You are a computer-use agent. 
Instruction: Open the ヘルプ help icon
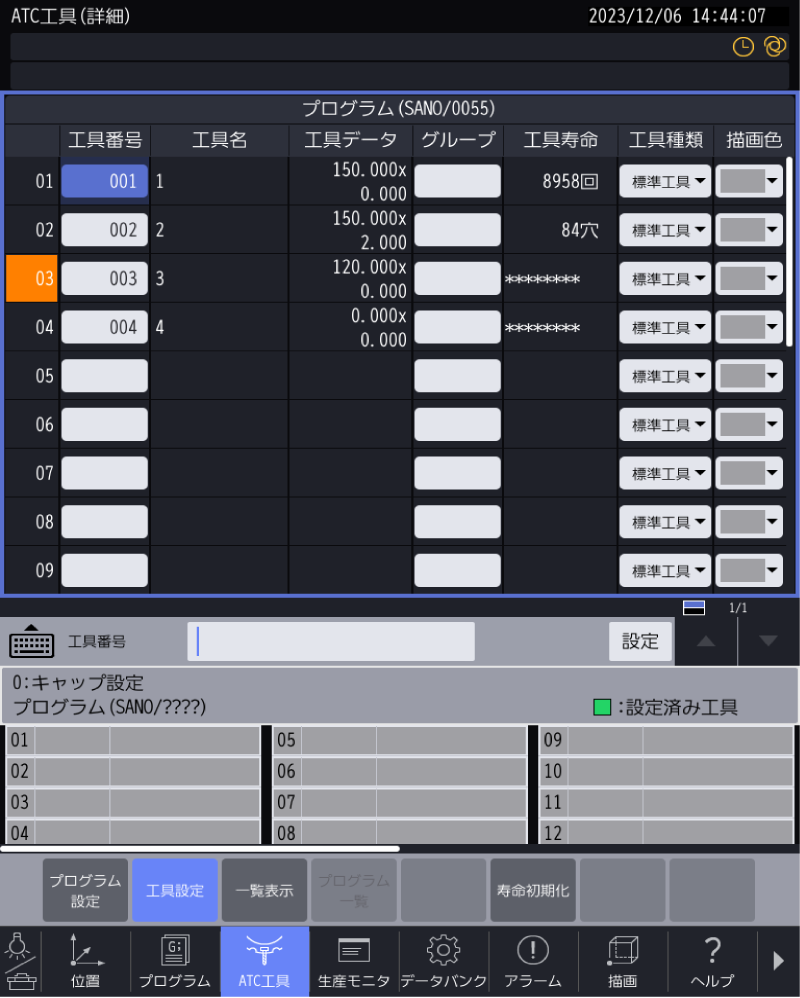point(710,961)
